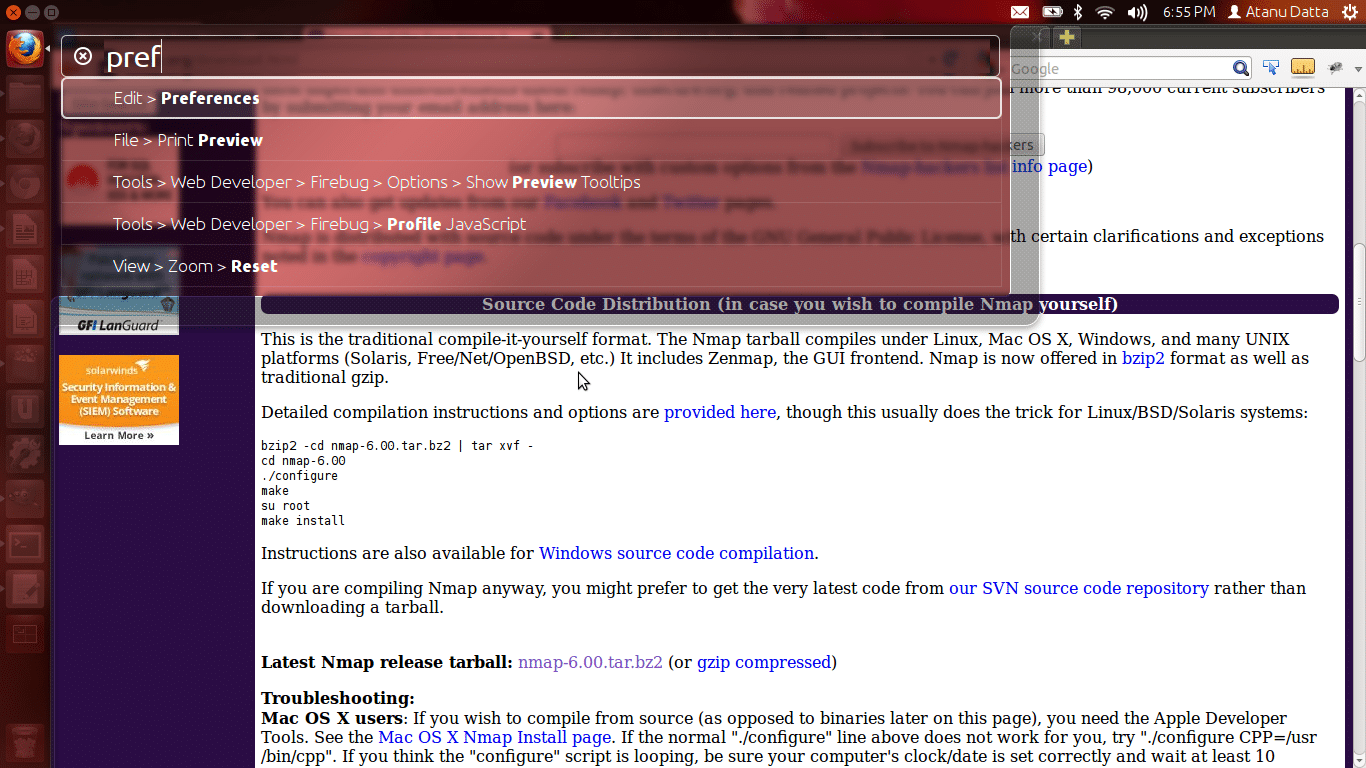Open the Trash at launcher bottom
The height and width of the screenshot is (768, 1366).
tap(25, 745)
